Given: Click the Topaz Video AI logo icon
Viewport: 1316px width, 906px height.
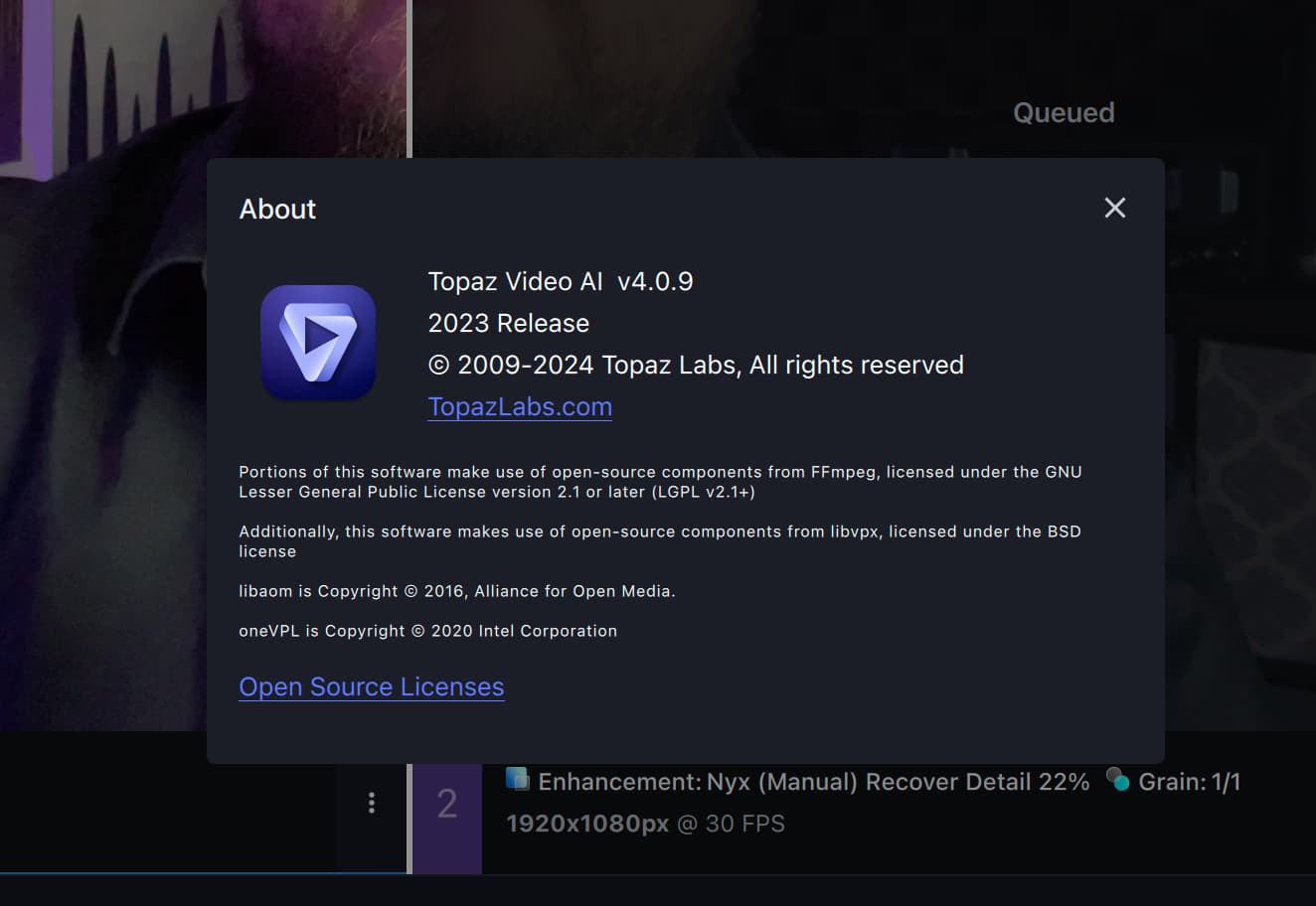Looking at the screenshot, I should click(x=318, y=343).
